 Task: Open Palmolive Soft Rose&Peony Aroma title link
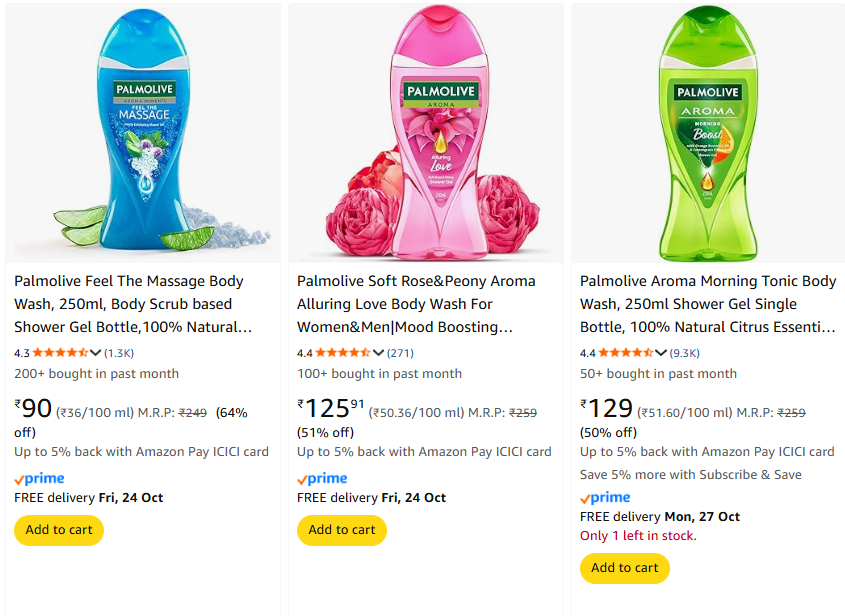pos(416,304)
